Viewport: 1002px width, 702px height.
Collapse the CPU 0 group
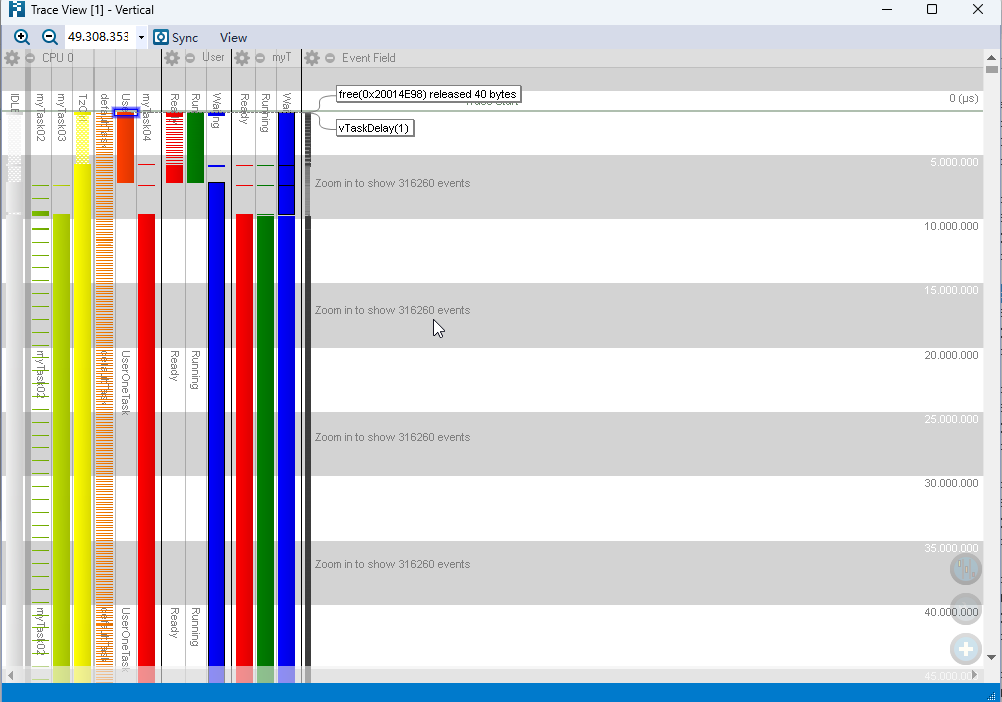coord(30,58)
